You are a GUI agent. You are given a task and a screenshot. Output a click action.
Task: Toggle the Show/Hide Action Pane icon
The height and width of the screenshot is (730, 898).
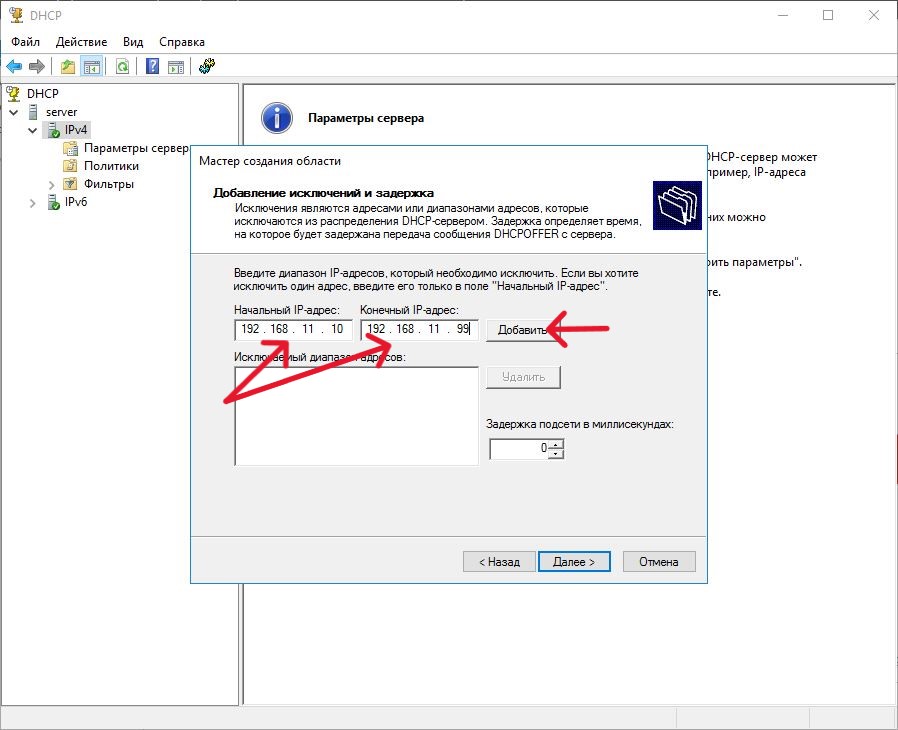(x=176, y=67)
